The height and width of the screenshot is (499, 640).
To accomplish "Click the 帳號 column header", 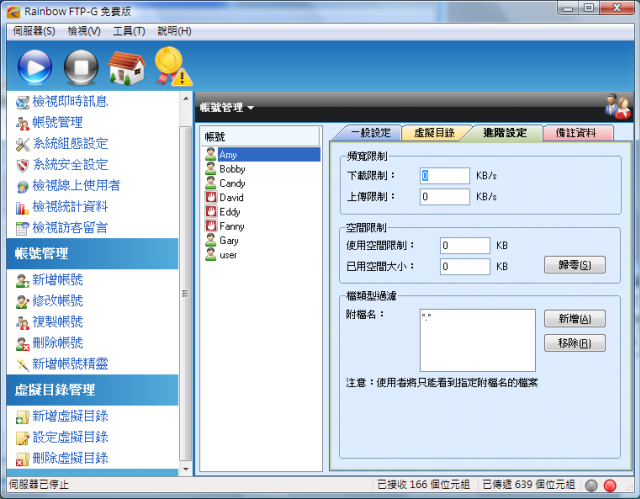I will tap(261, 137).
